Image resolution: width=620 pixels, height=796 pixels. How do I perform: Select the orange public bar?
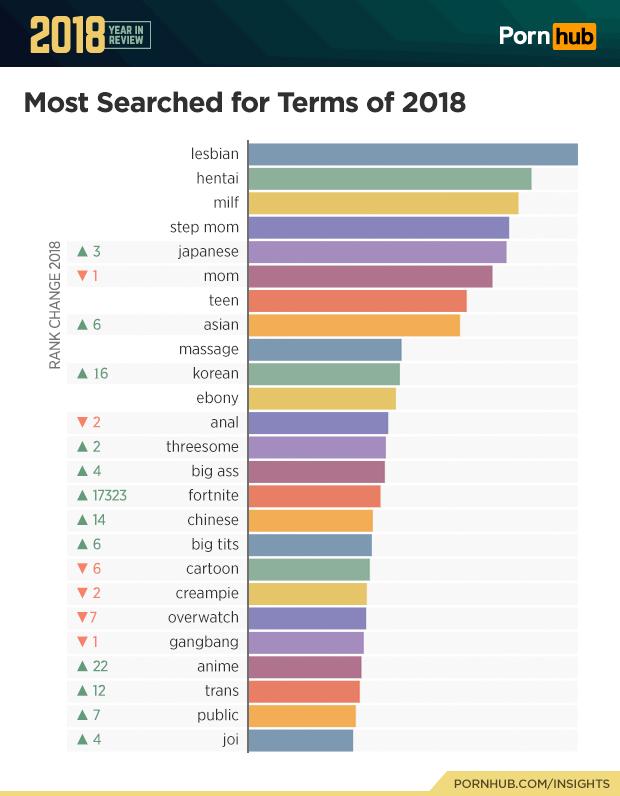pyautogui.click(x=302, y=715)
